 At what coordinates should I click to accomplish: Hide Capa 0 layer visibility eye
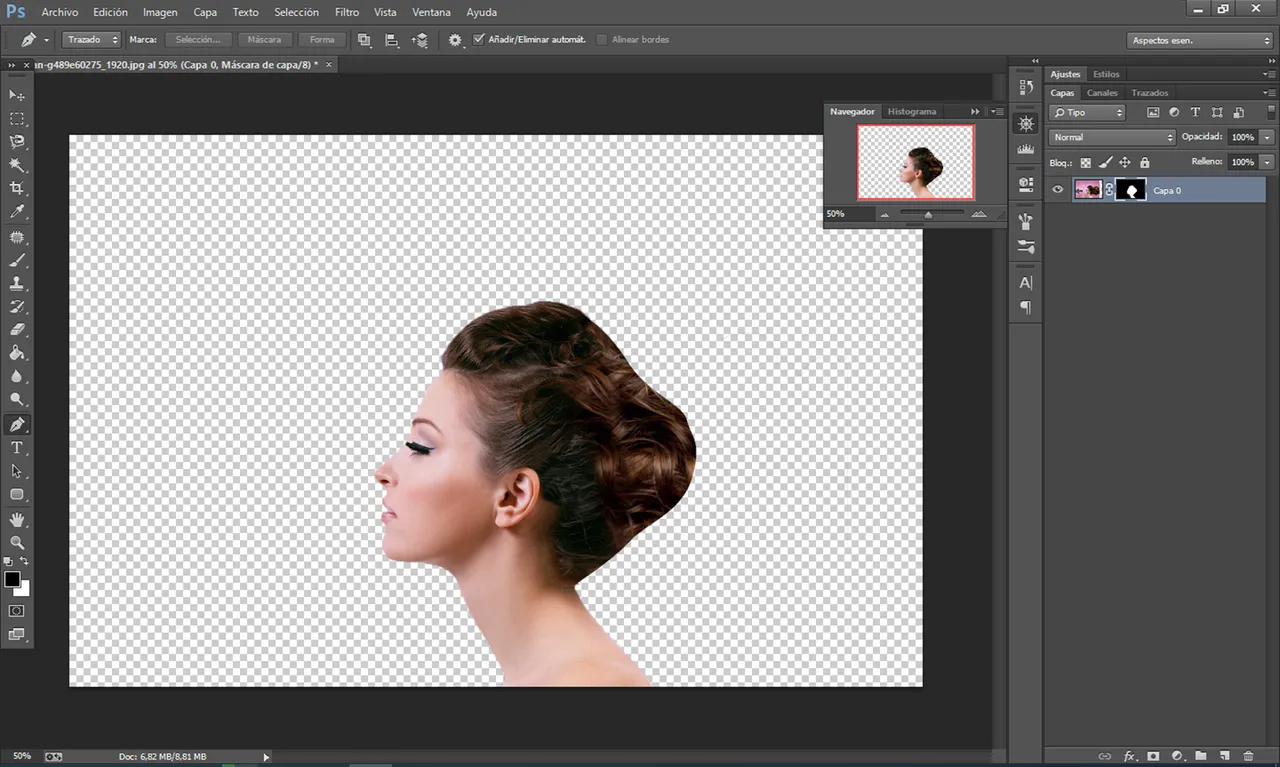point(1058,189)
